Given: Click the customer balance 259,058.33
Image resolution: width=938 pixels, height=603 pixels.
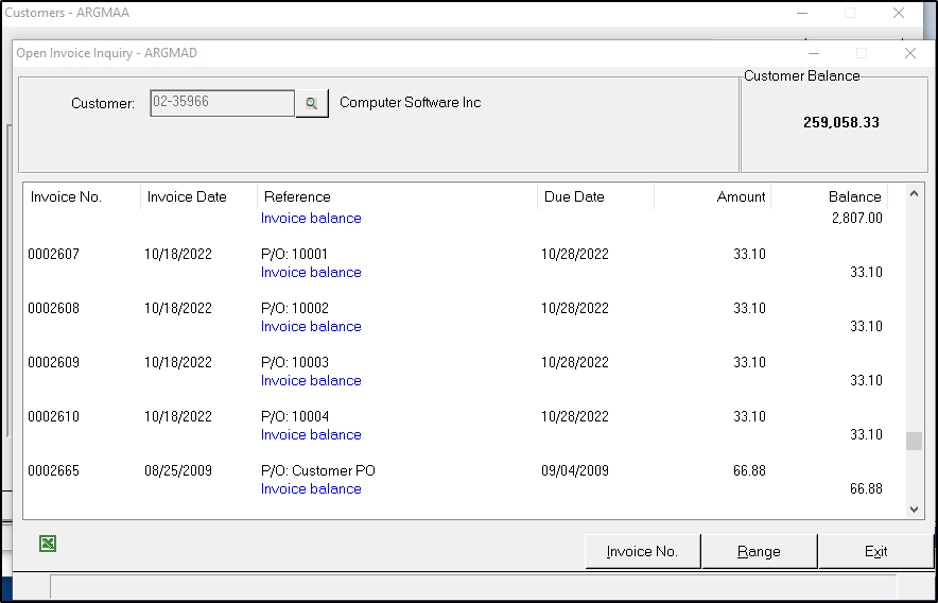Looking at the screenshot, I should tap(841, 123).
